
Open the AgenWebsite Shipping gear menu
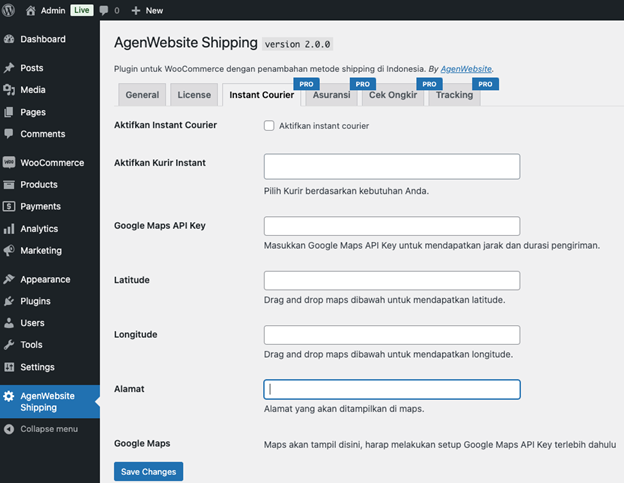coord(9,397)
